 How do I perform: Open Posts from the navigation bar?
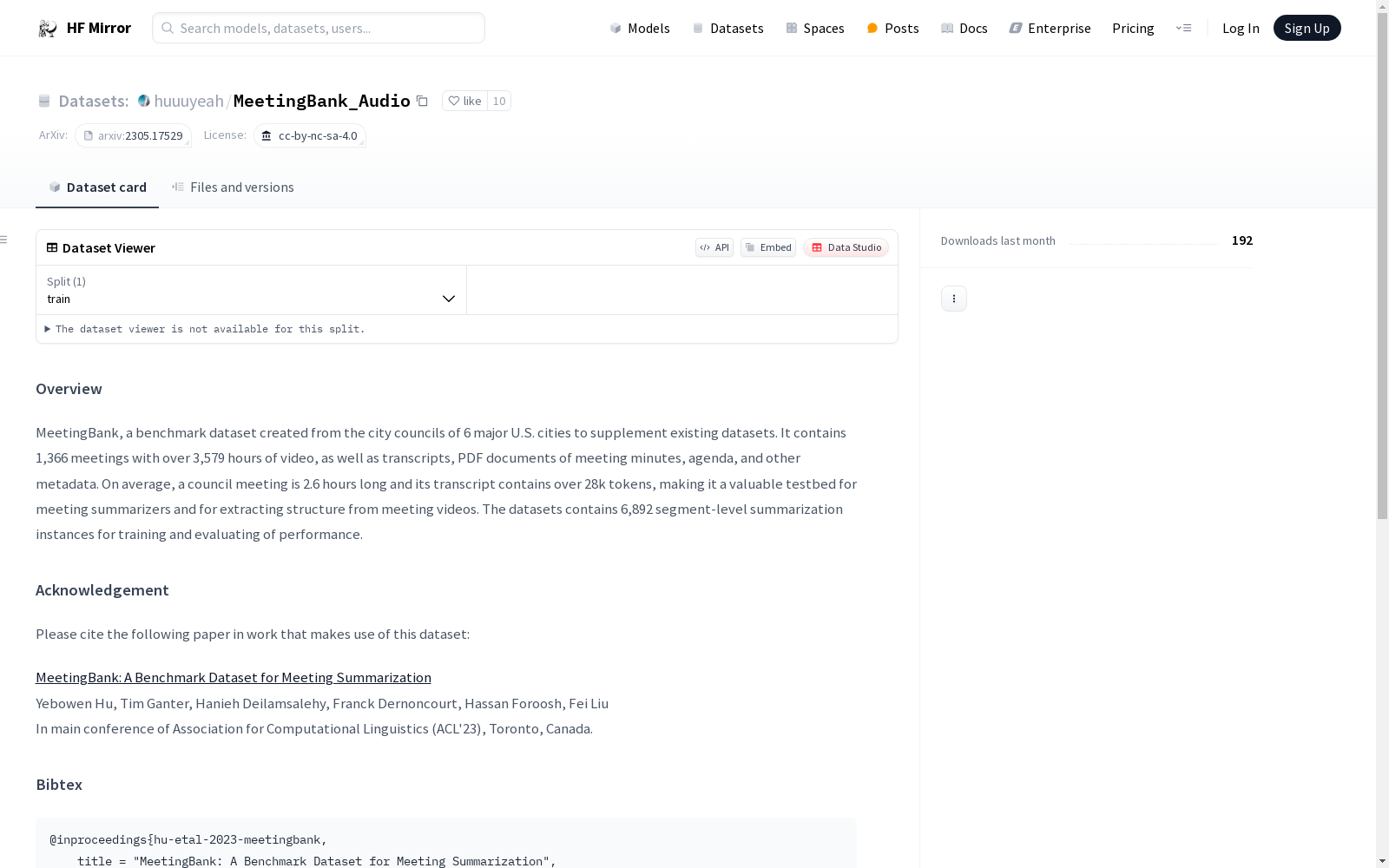[x=892, y=28]
